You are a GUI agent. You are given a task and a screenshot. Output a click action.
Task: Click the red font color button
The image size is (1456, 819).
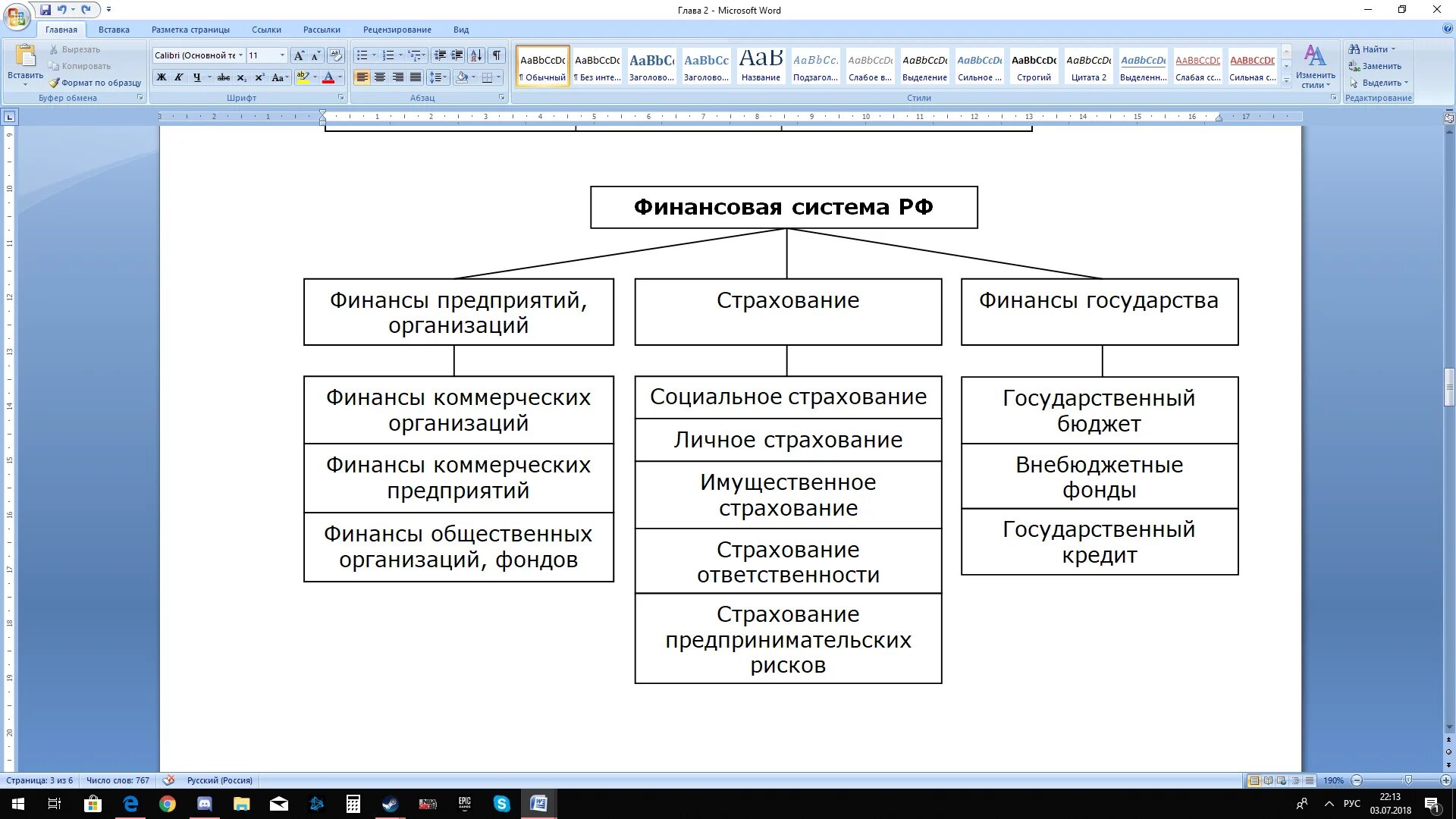point(328,77)
